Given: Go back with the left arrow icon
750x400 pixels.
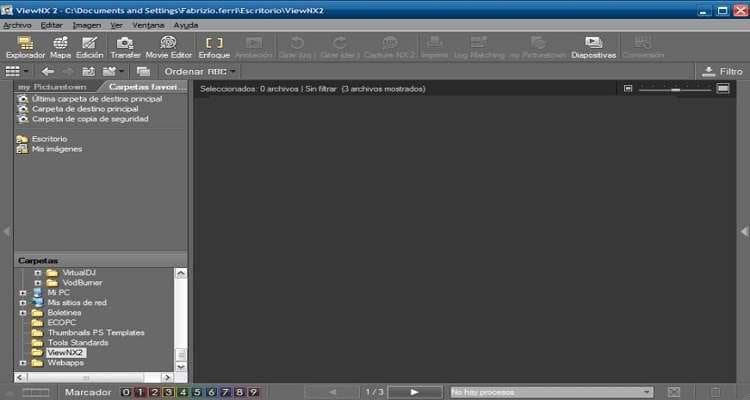Looking at the screenshot, I should pos(47,71).
